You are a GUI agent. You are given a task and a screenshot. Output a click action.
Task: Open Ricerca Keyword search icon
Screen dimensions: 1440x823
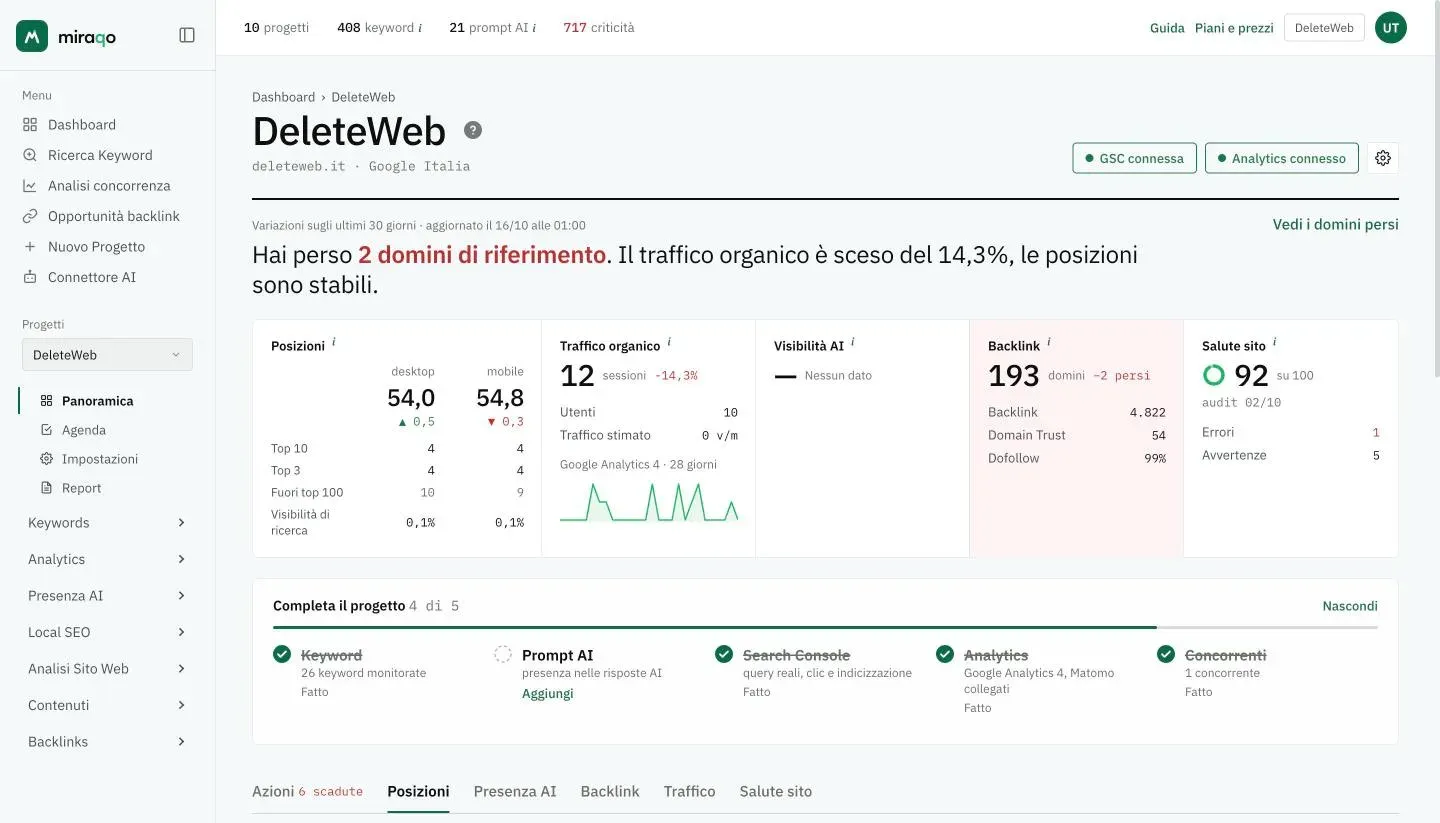point(30,155)
